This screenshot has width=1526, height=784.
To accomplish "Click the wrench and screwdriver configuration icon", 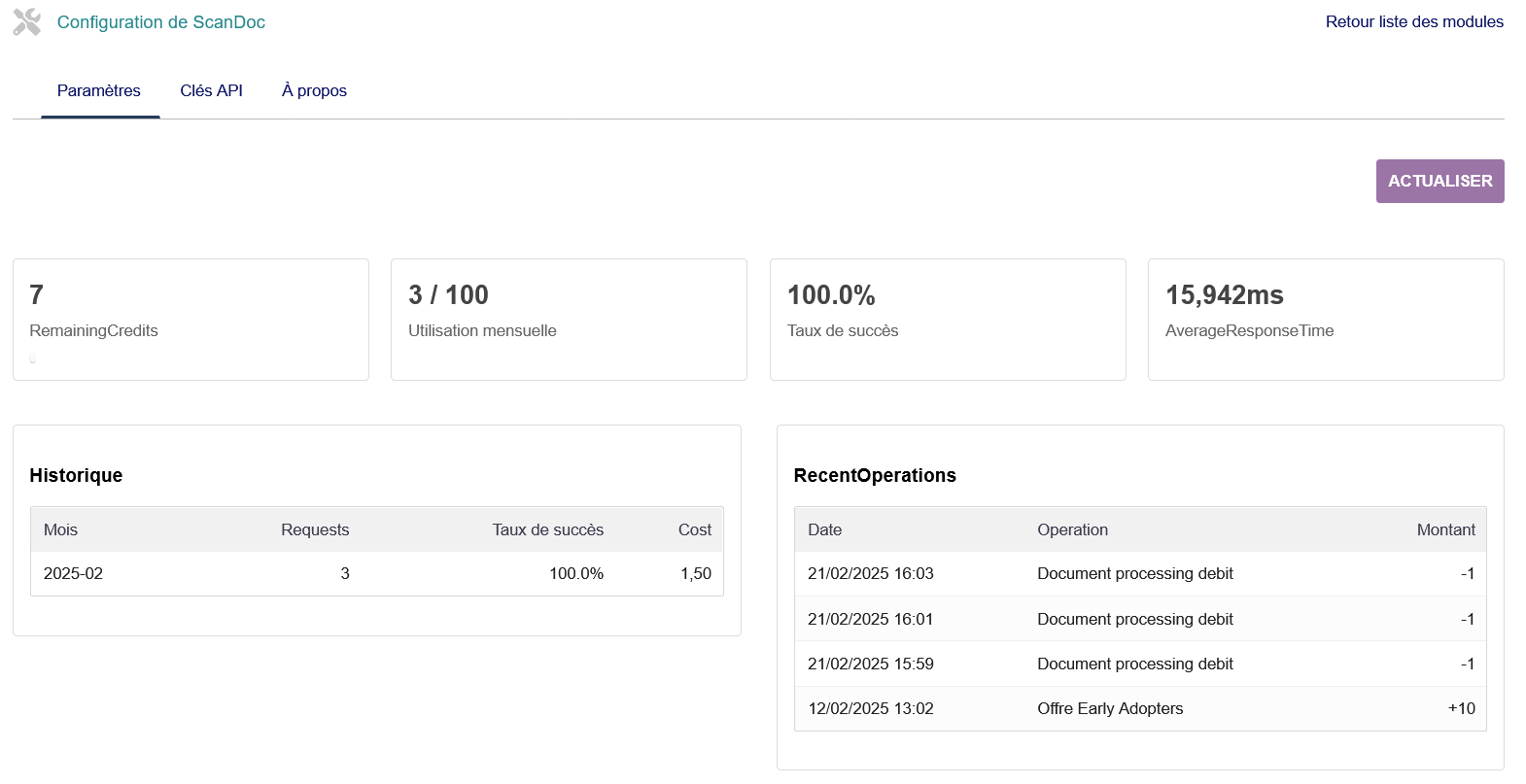I will pyautogui.click(x=27, y=22).
